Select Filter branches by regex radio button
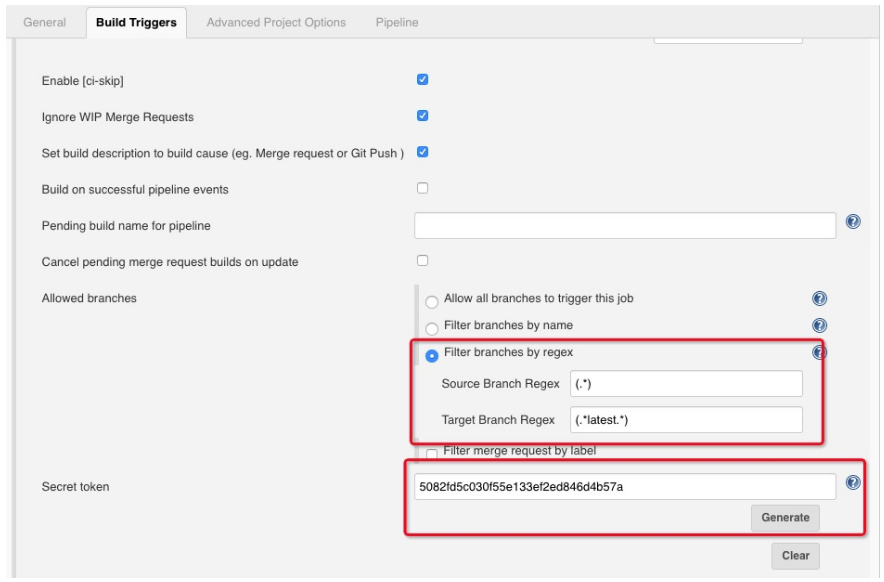The width and height of the screenshot is (884, 582). pyautogui.click(x=432, y=356)
